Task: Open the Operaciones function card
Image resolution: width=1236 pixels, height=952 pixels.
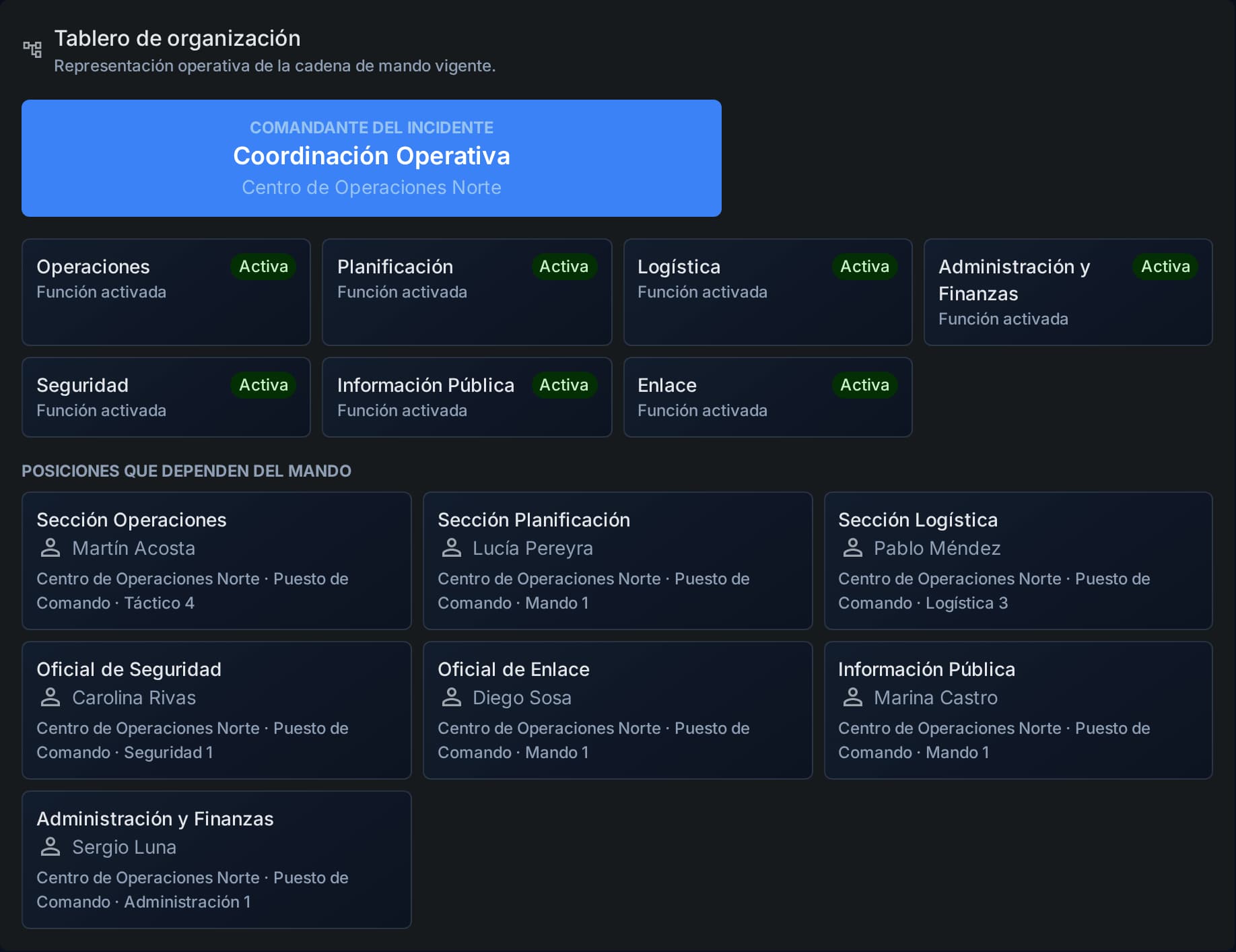Action: click(x=166, y=292)
